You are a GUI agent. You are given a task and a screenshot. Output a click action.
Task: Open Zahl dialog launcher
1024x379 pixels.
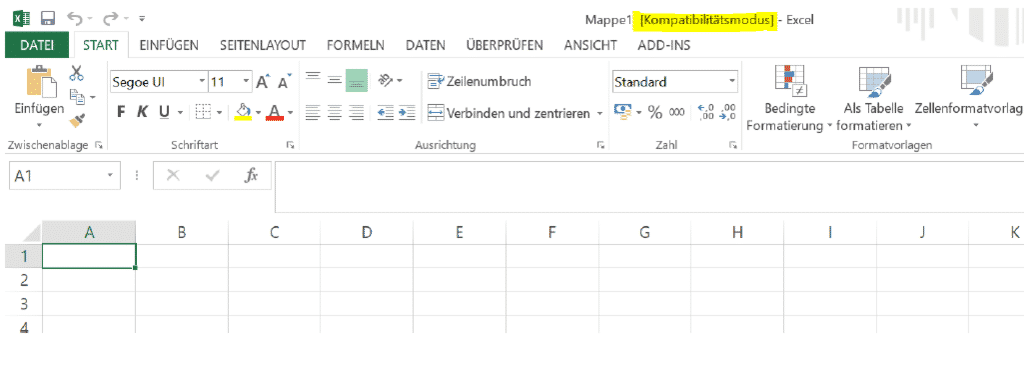pos(733,146)
